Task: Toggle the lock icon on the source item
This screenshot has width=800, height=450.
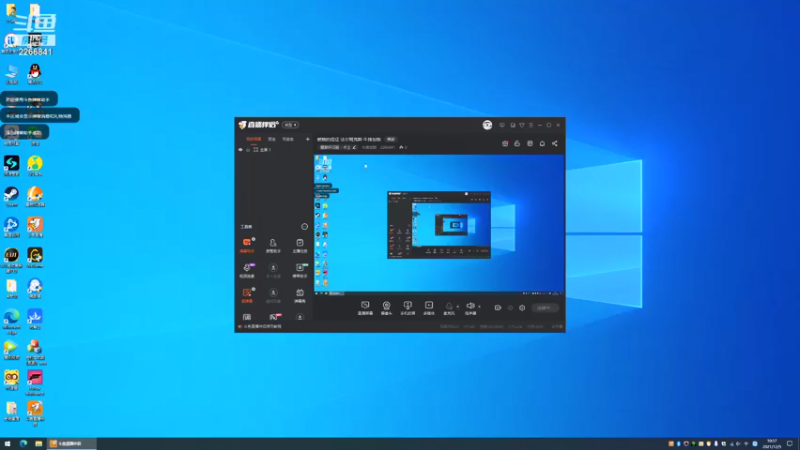Action: (x=248, y=149)
